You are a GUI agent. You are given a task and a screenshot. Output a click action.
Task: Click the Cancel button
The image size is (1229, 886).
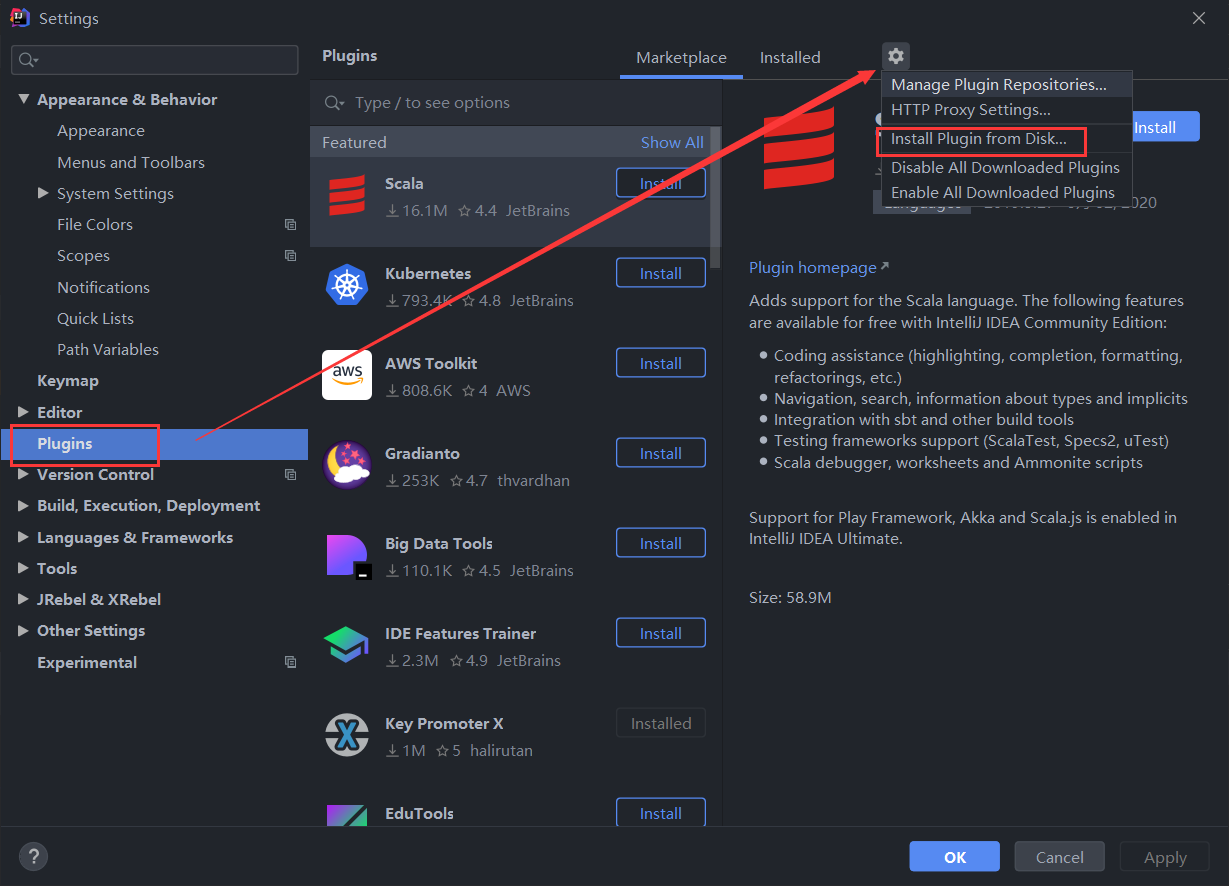(1060, 857)
